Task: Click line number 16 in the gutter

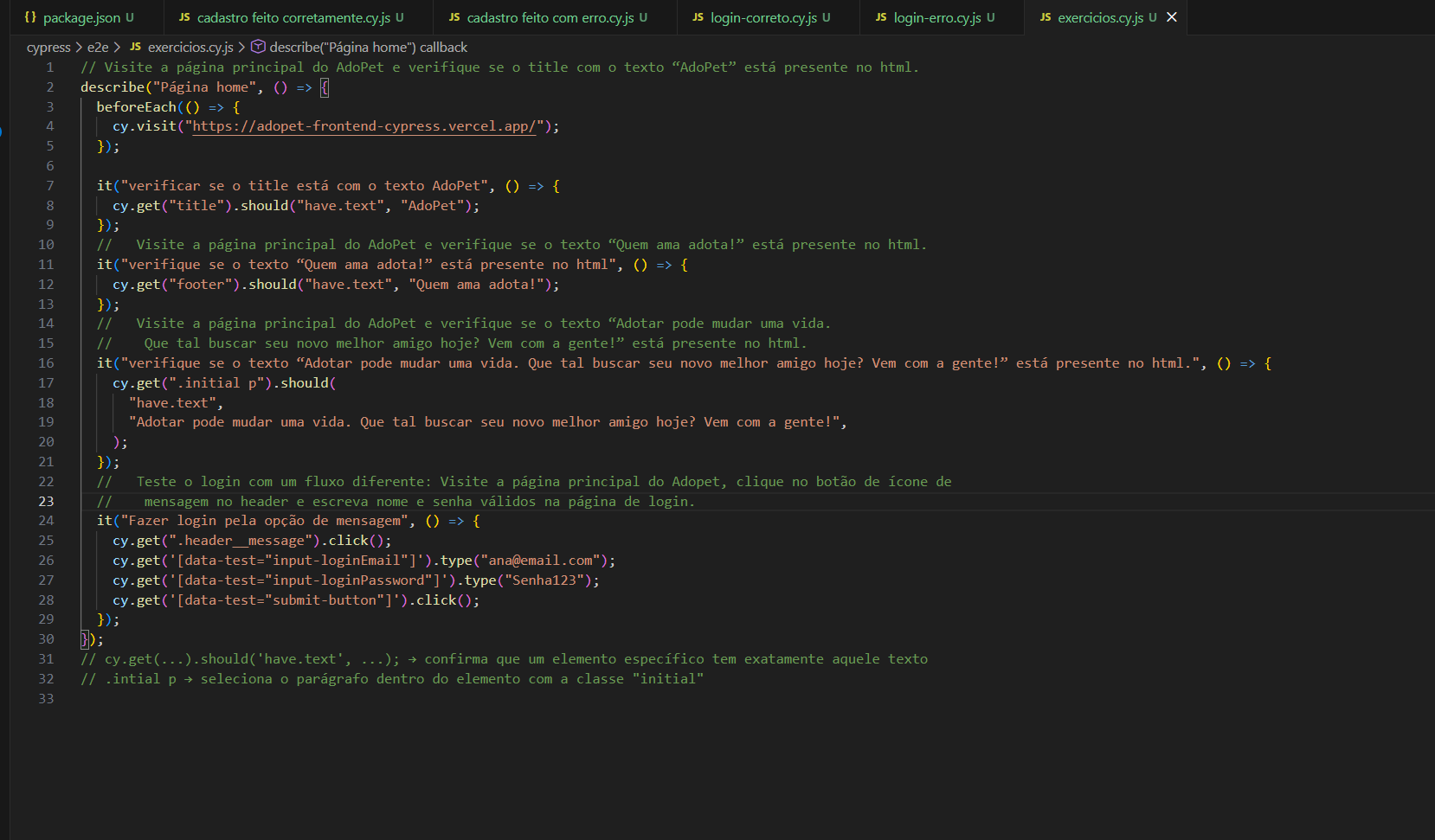Action: tap(46, 363)
